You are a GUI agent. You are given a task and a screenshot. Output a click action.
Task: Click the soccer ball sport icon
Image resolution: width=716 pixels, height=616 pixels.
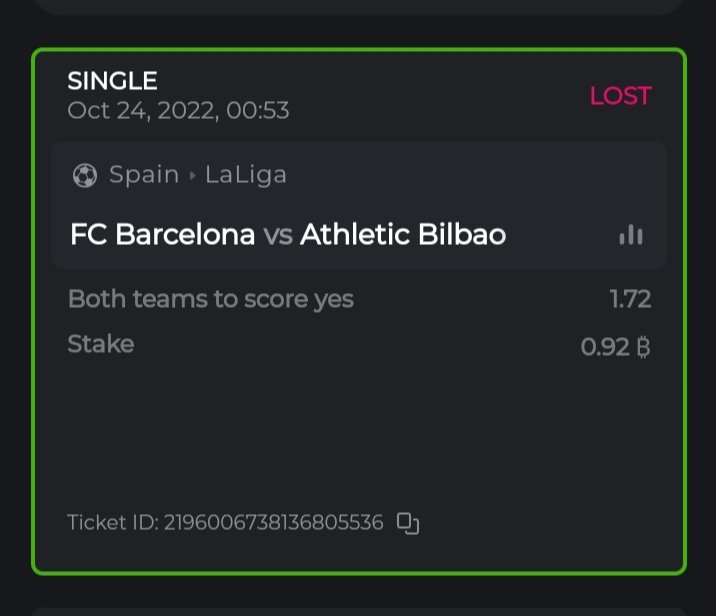pyautogui.click(x=85, y=176)
